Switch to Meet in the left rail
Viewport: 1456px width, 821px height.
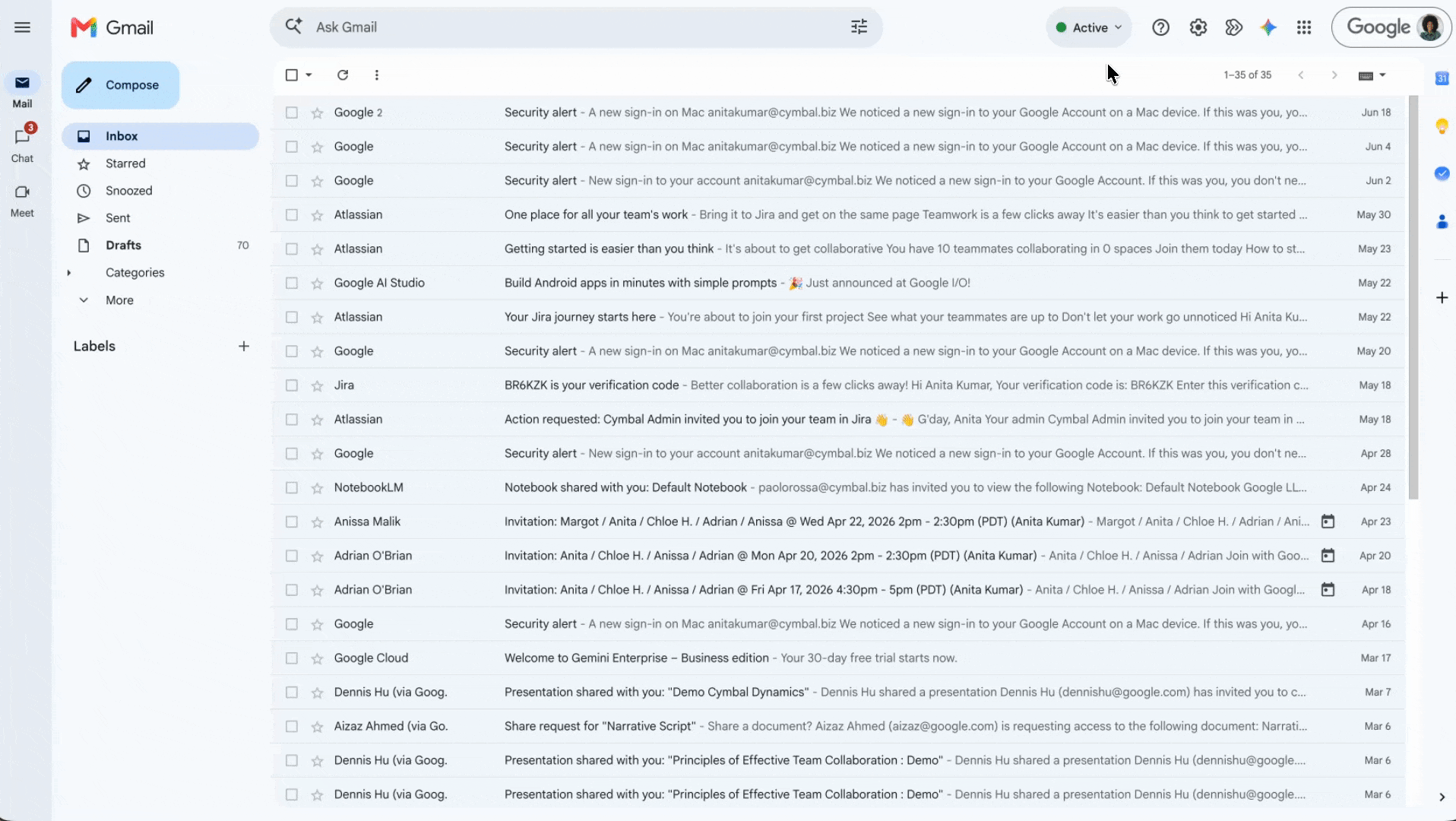coord(22,201)
